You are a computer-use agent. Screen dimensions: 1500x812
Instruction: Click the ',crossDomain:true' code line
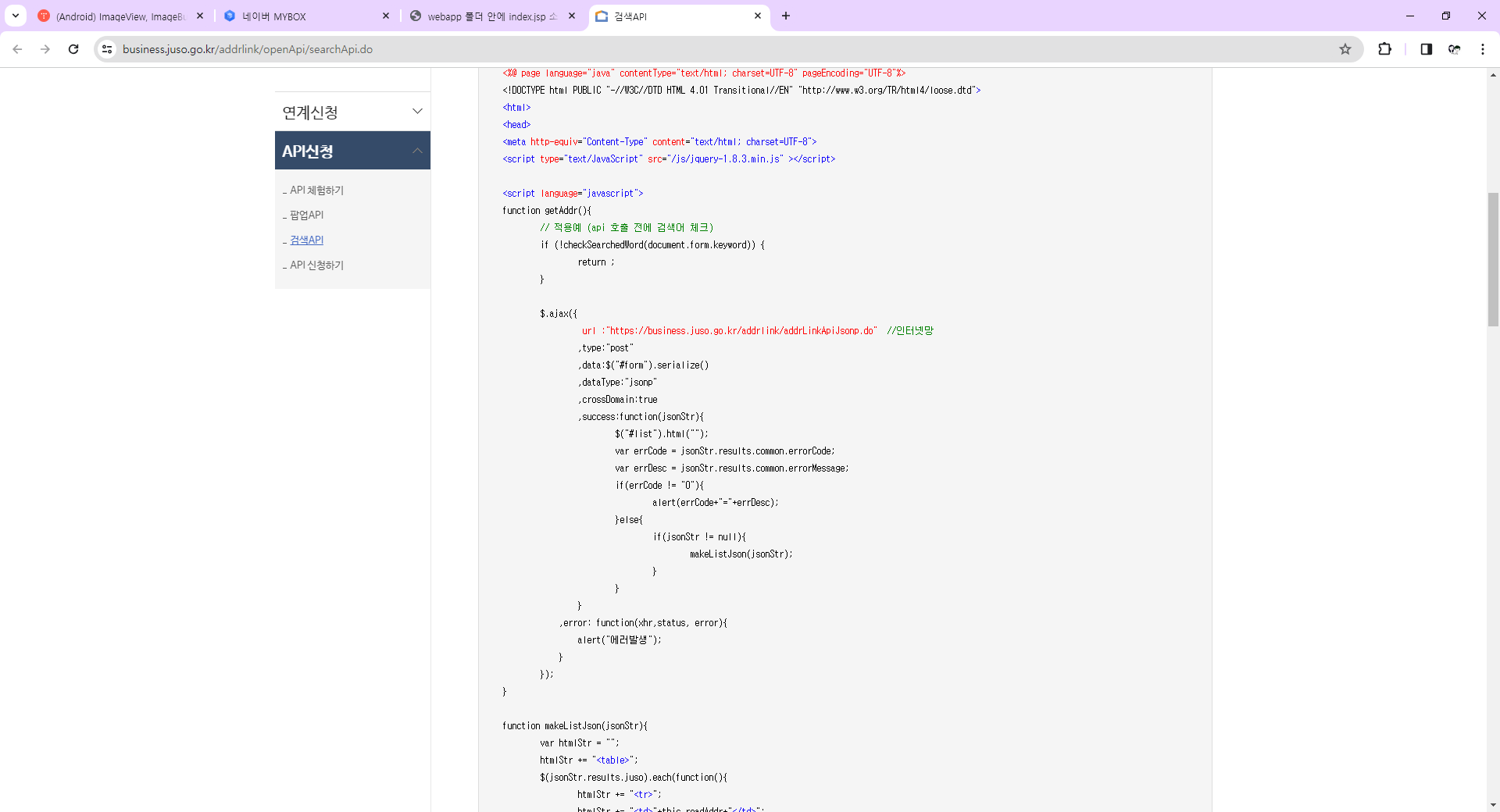pos(617,400)
